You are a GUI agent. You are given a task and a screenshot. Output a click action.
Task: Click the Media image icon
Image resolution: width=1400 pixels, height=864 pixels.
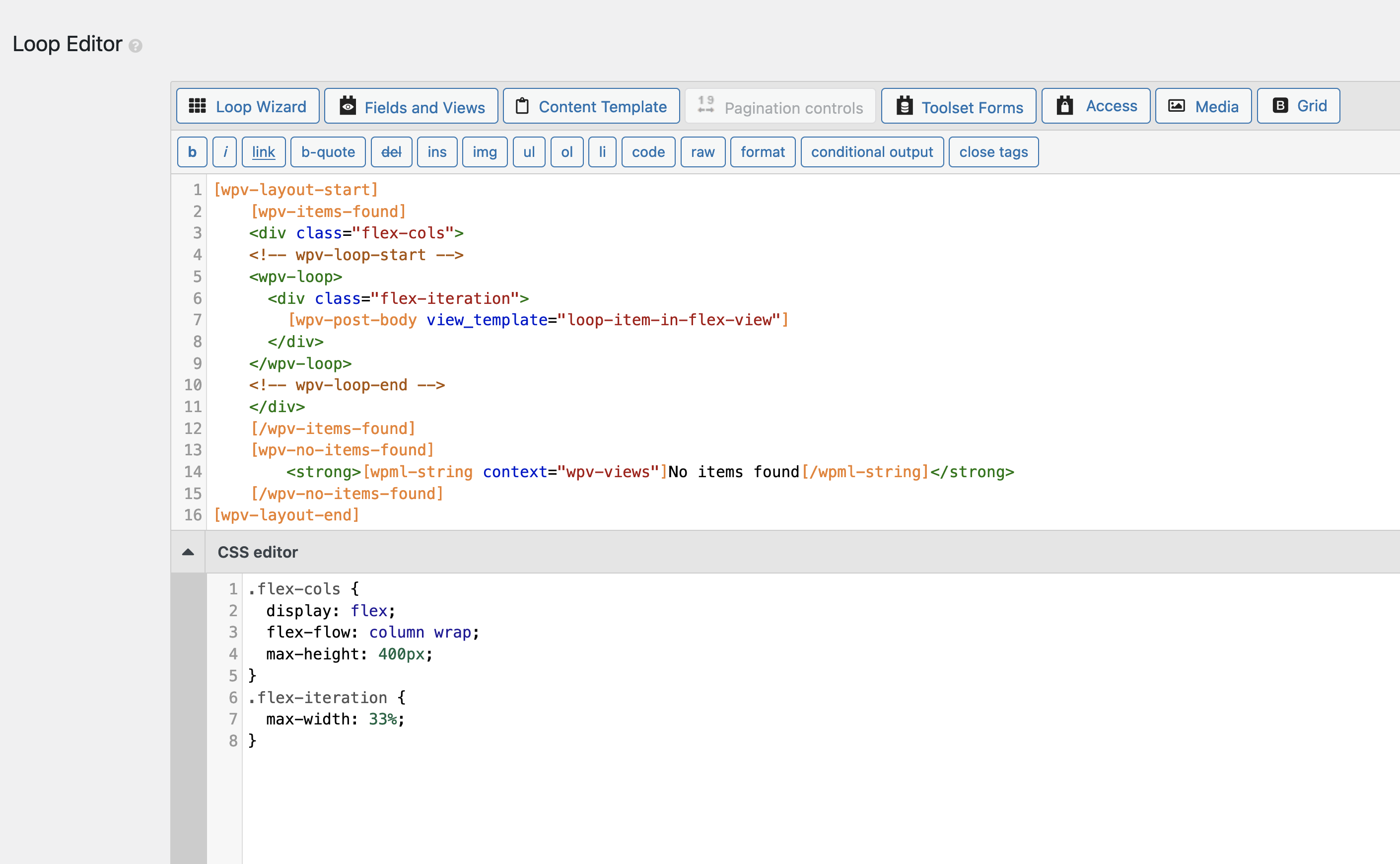point(1176,106)
